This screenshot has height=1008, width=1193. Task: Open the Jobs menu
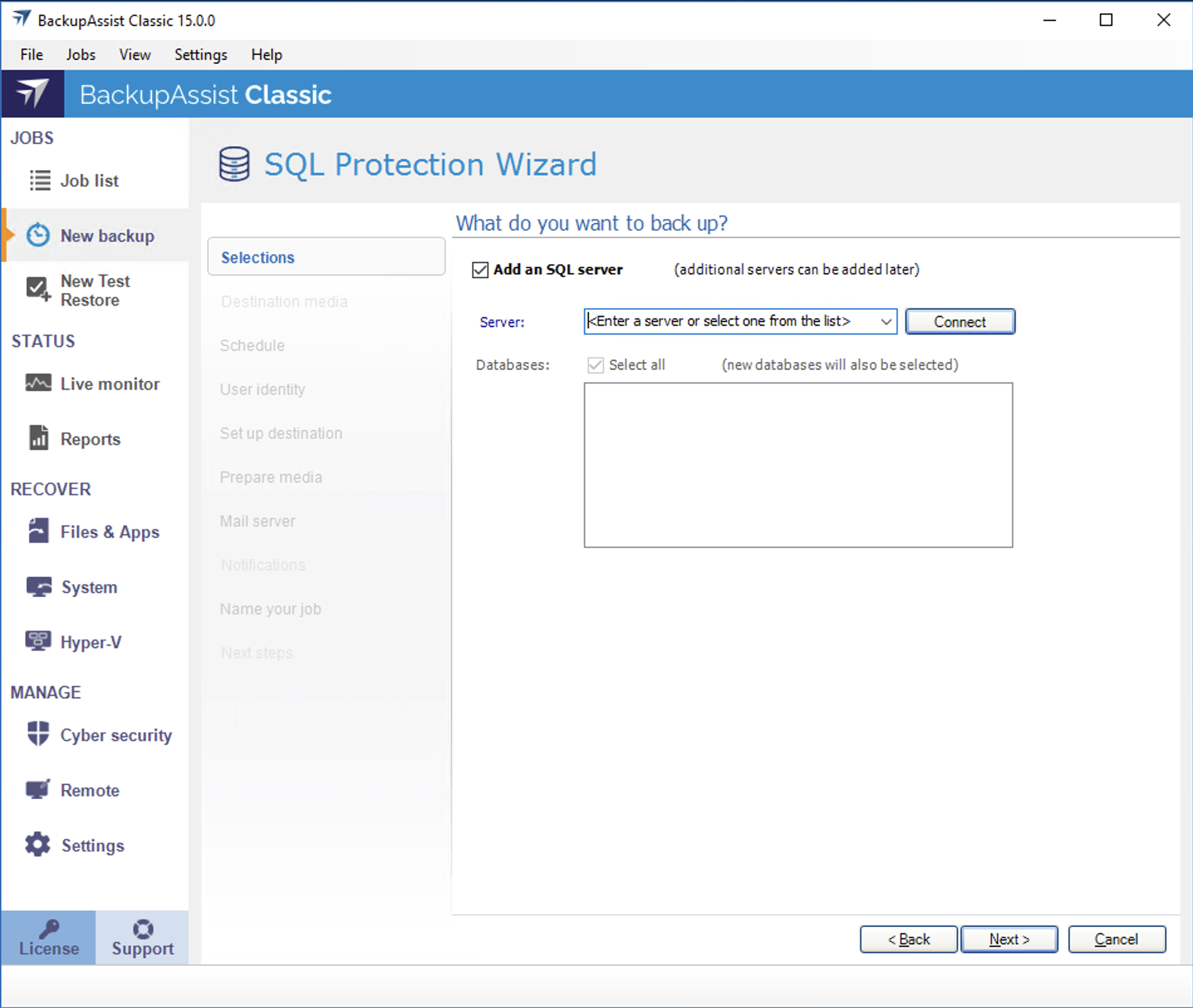pos(80,55)
